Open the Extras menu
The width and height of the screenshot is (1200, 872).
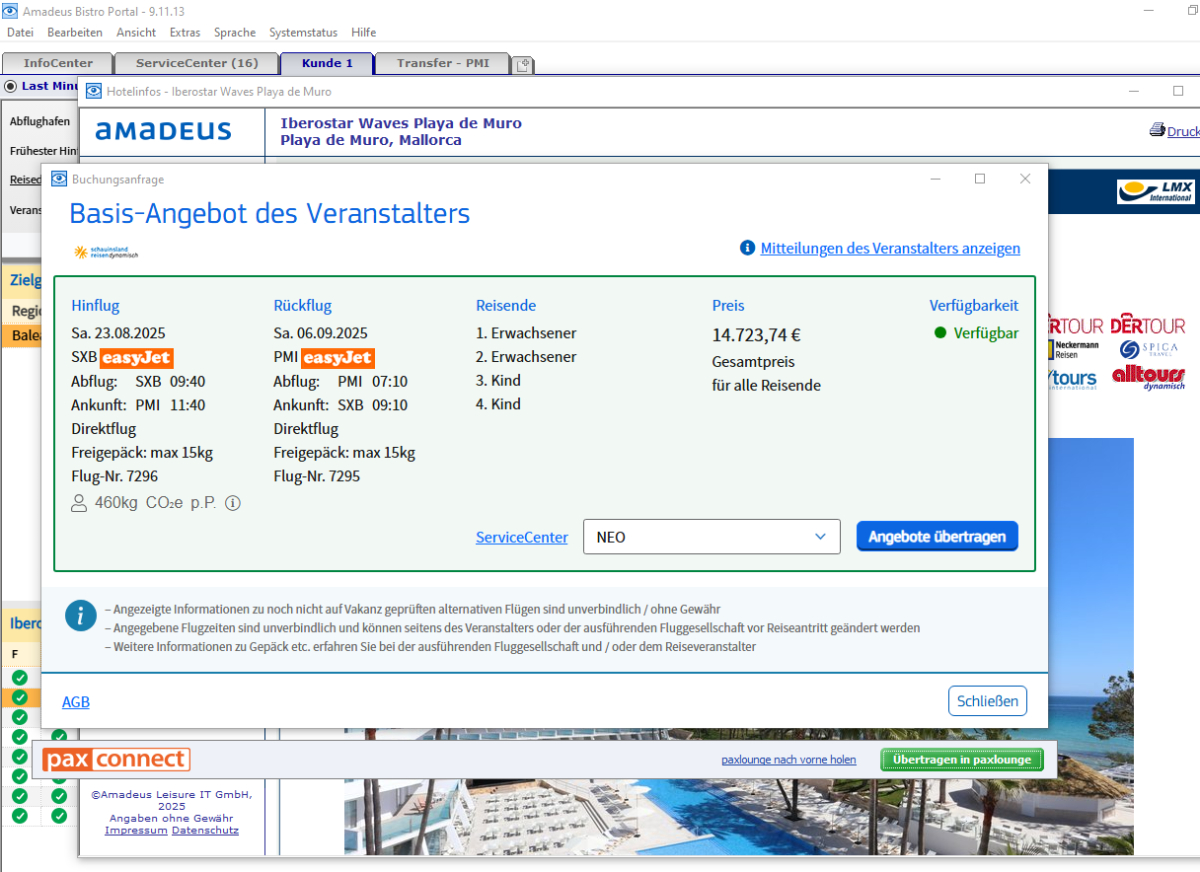tap(185, 32)
